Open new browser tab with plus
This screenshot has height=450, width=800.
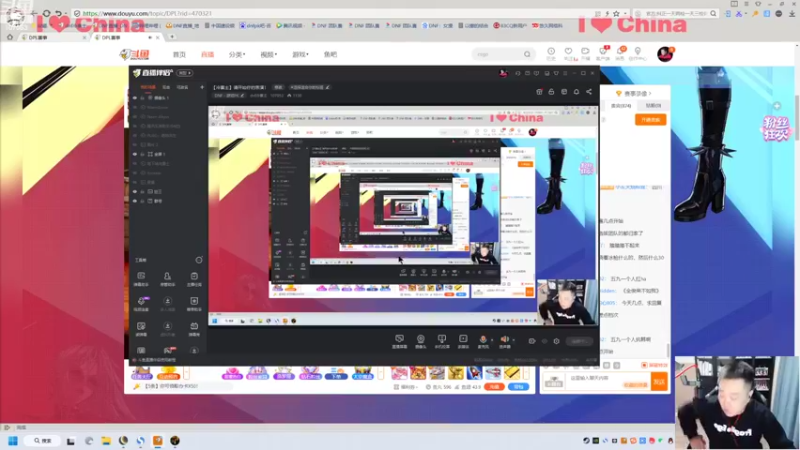tap(172, 37)
